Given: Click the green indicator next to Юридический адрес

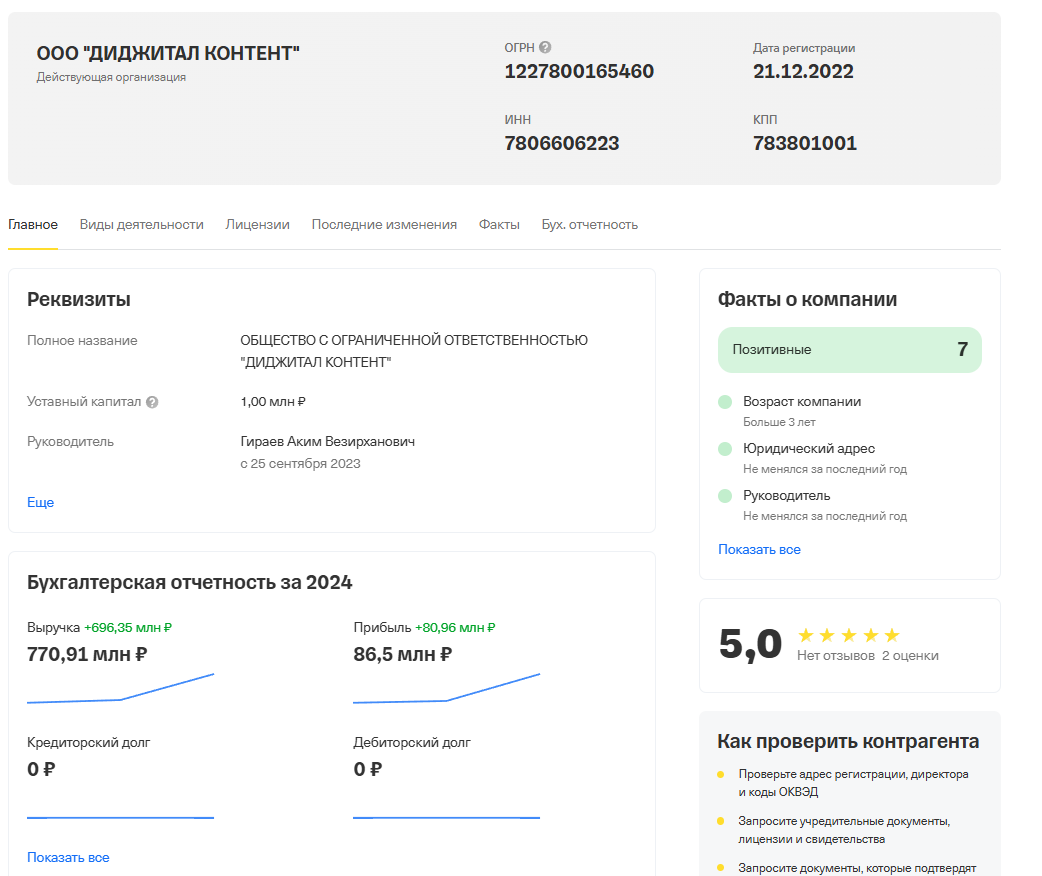Looking at the screenshot, I should 725,449.
